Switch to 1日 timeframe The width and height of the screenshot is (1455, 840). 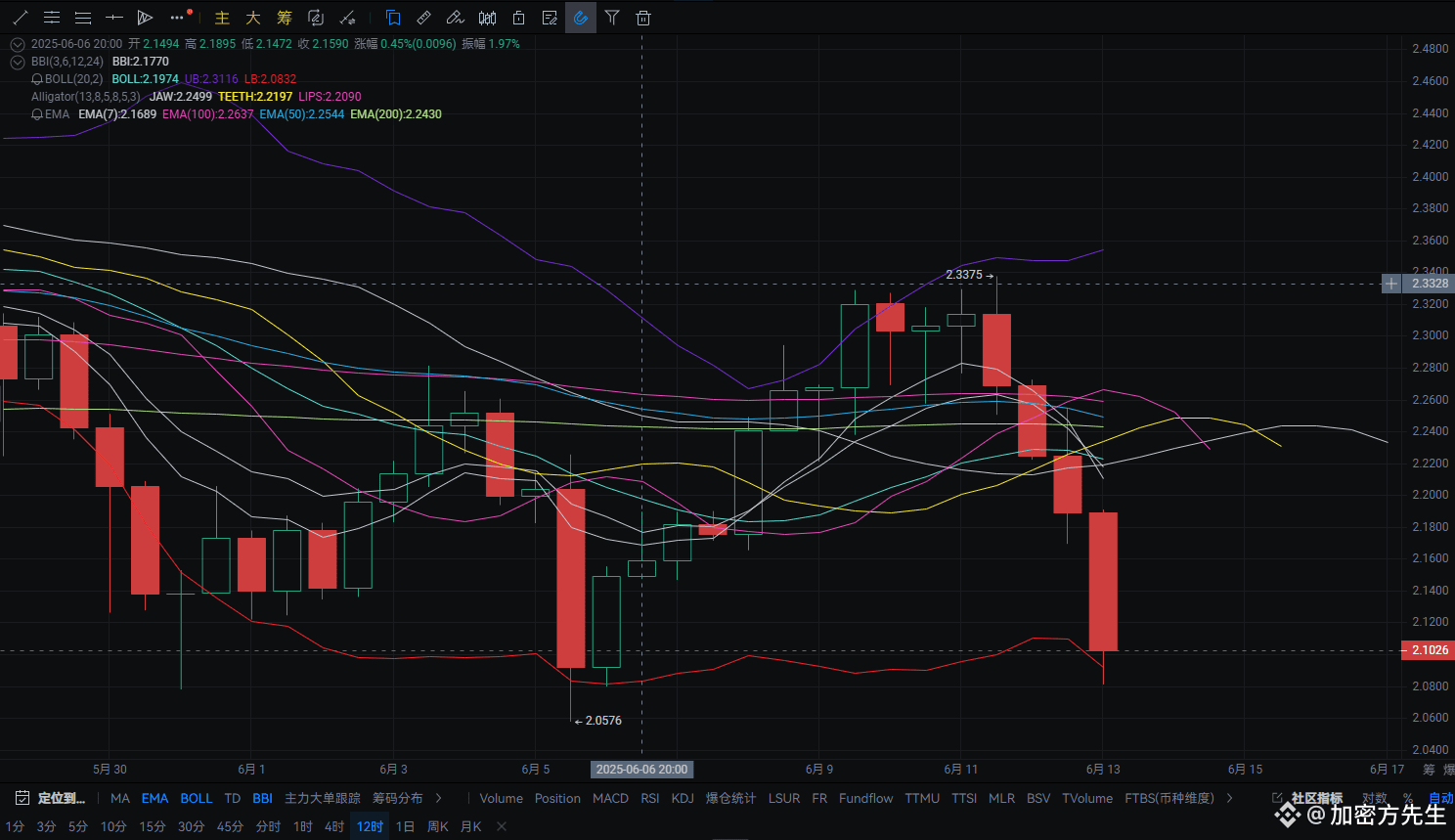click(405, 826)
